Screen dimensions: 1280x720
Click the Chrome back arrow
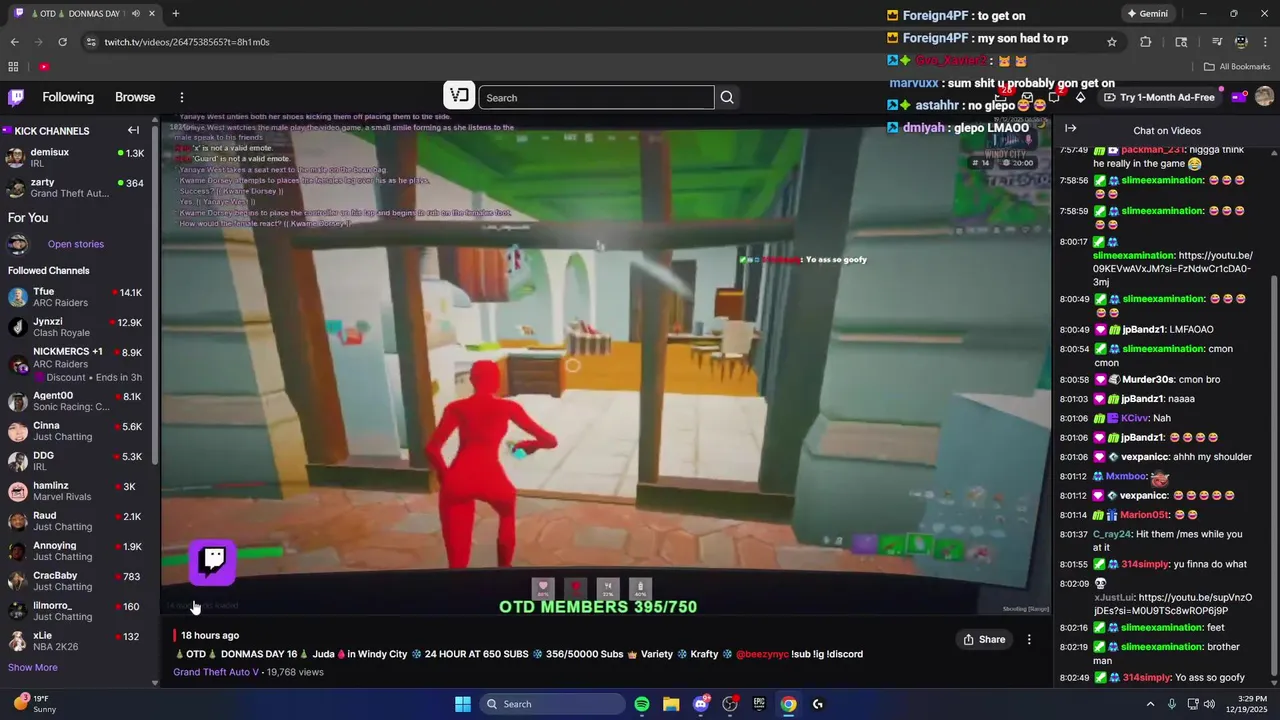click(x=14, y=42)
